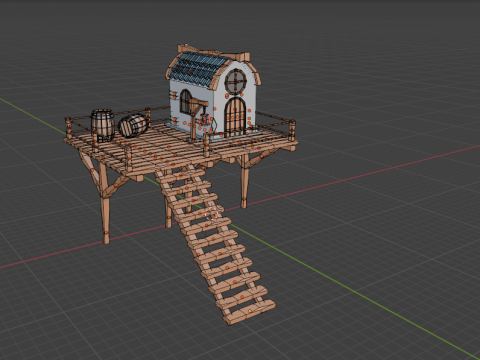Select the upright barrel on the platform
Image resolution: width=480 pixels, height=360 pixels.
tap(103, 126)
